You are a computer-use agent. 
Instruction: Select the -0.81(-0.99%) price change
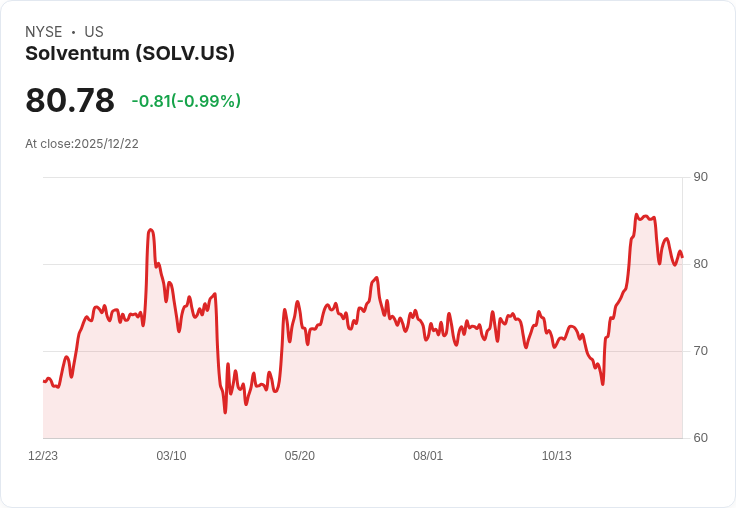186,101
